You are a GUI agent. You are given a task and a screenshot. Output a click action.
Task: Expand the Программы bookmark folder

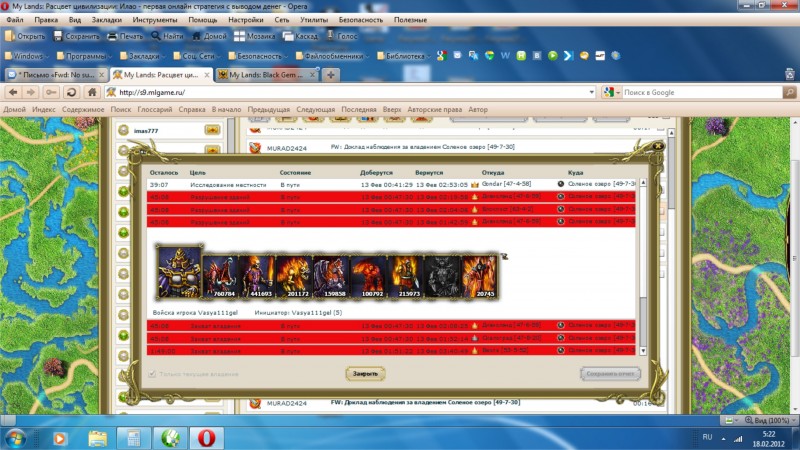click(x=84, y=56)
